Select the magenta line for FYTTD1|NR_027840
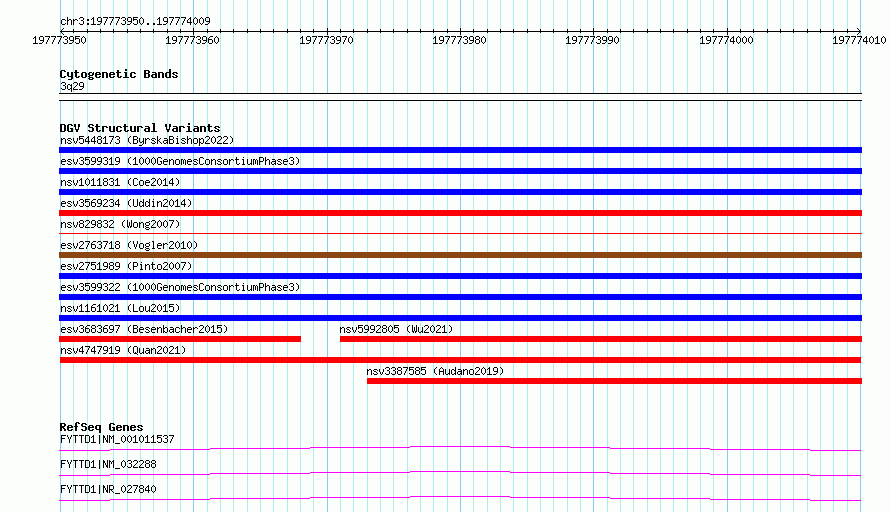The height and width of the screenshot is (512, 890). coord(460,498)
